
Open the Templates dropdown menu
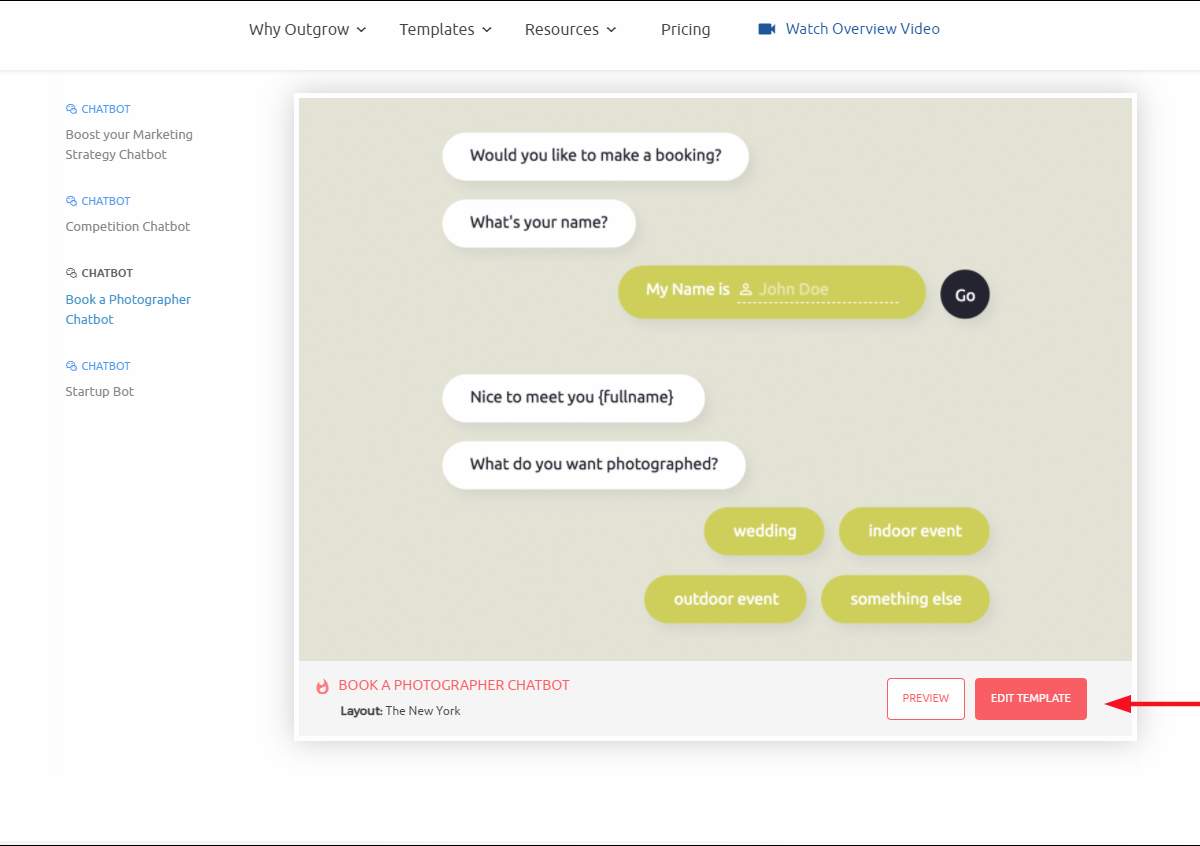pos(445,30)
